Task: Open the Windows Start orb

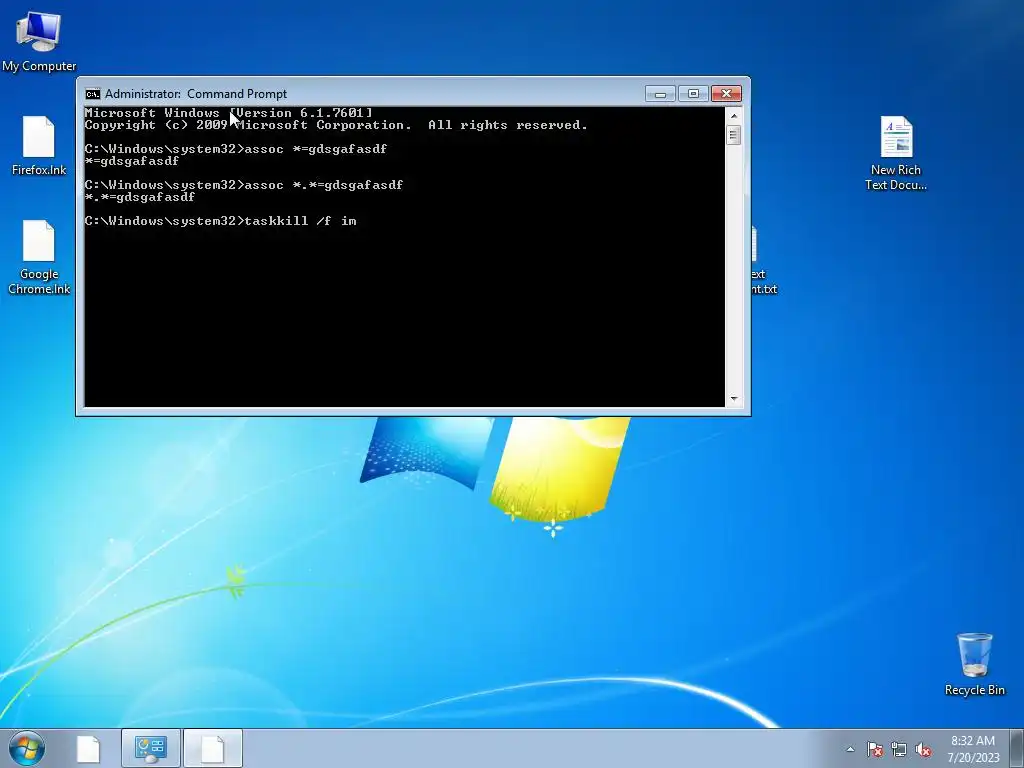Action: click(27, 748)
